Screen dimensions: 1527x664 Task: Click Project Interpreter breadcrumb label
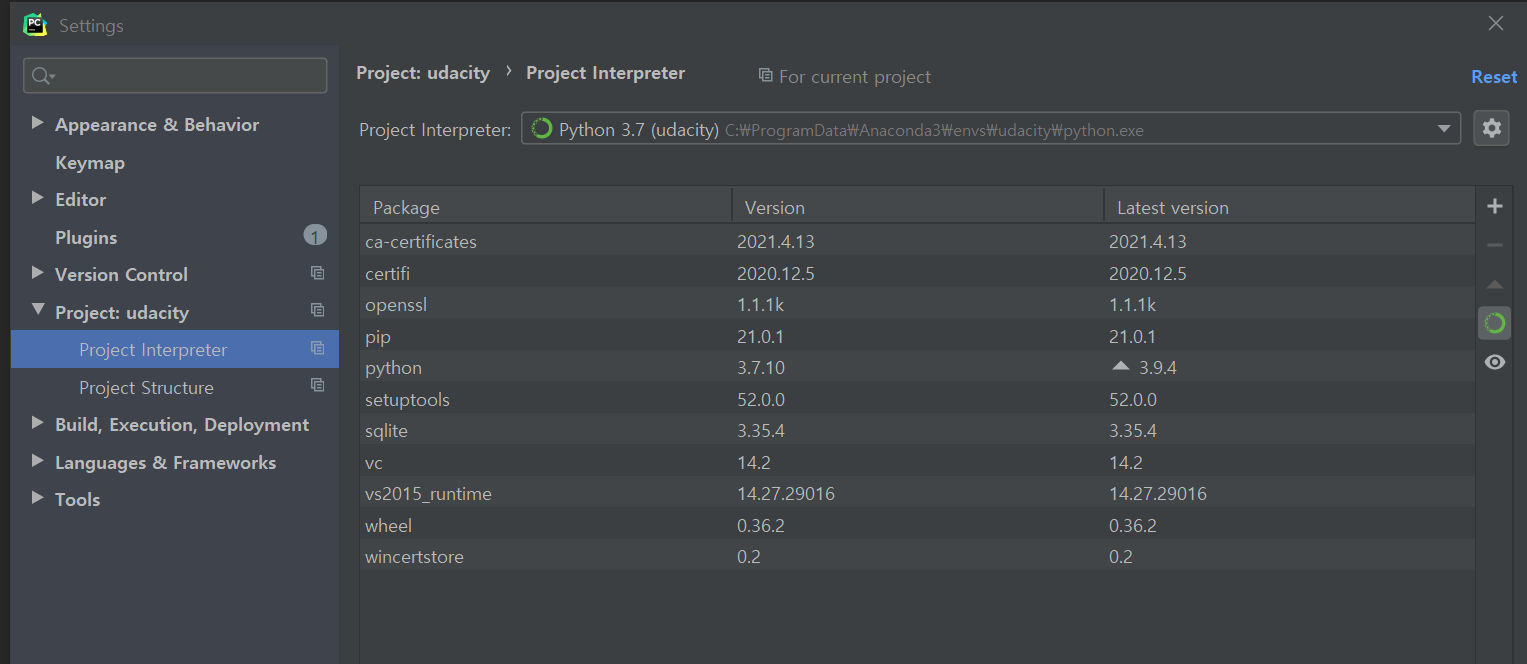coord(606,73)
